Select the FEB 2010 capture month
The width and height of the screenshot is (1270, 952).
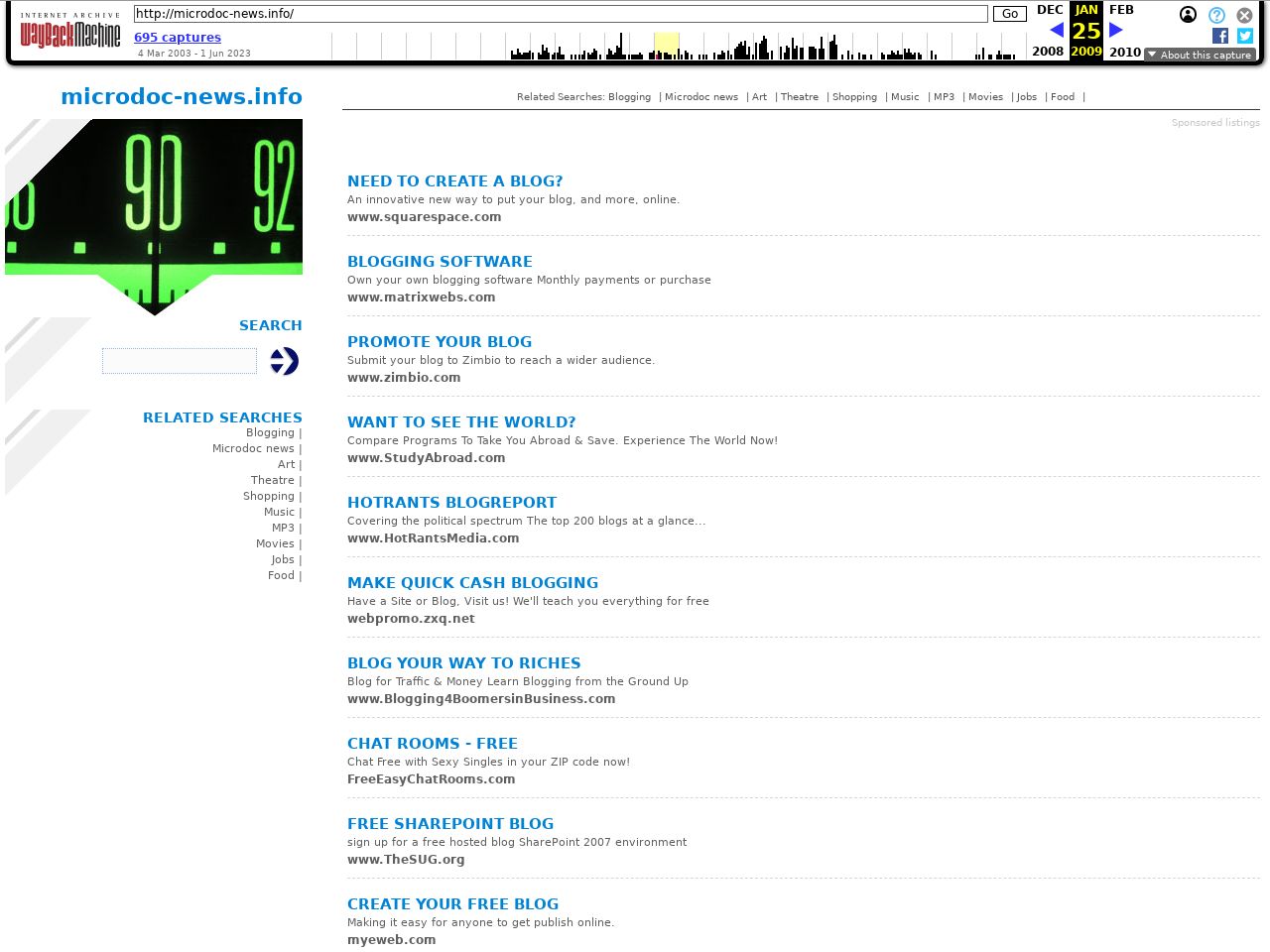(x=1121, y=10)
